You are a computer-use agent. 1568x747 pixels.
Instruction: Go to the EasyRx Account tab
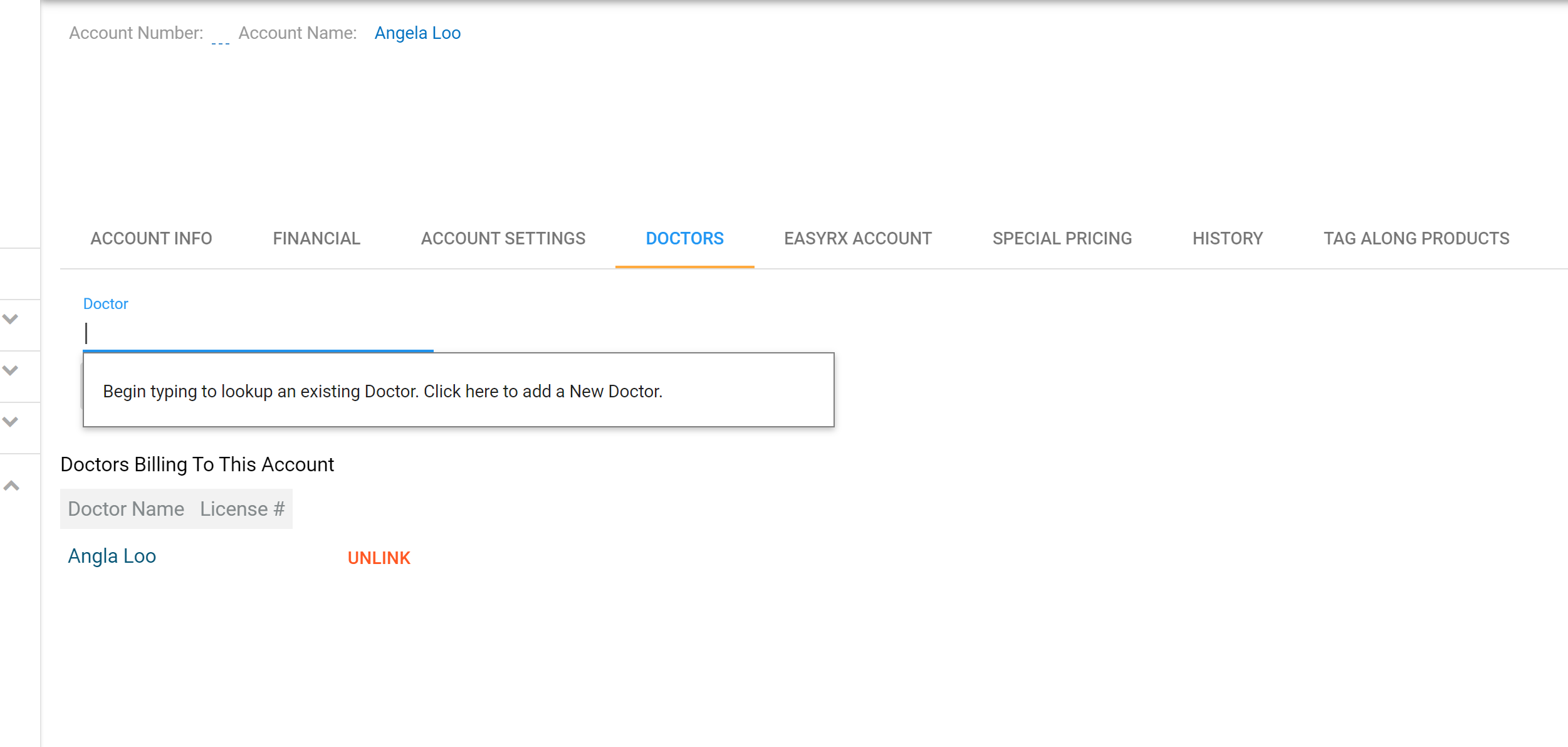[x=857, y=239]
